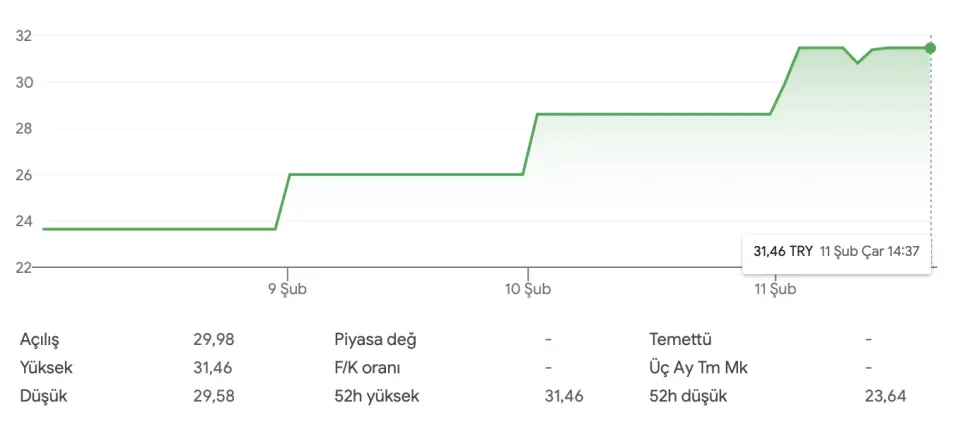Click the 22 value on the y-axis
The width and height of the screenshot is (960, 444).
(x=24, y=267)
